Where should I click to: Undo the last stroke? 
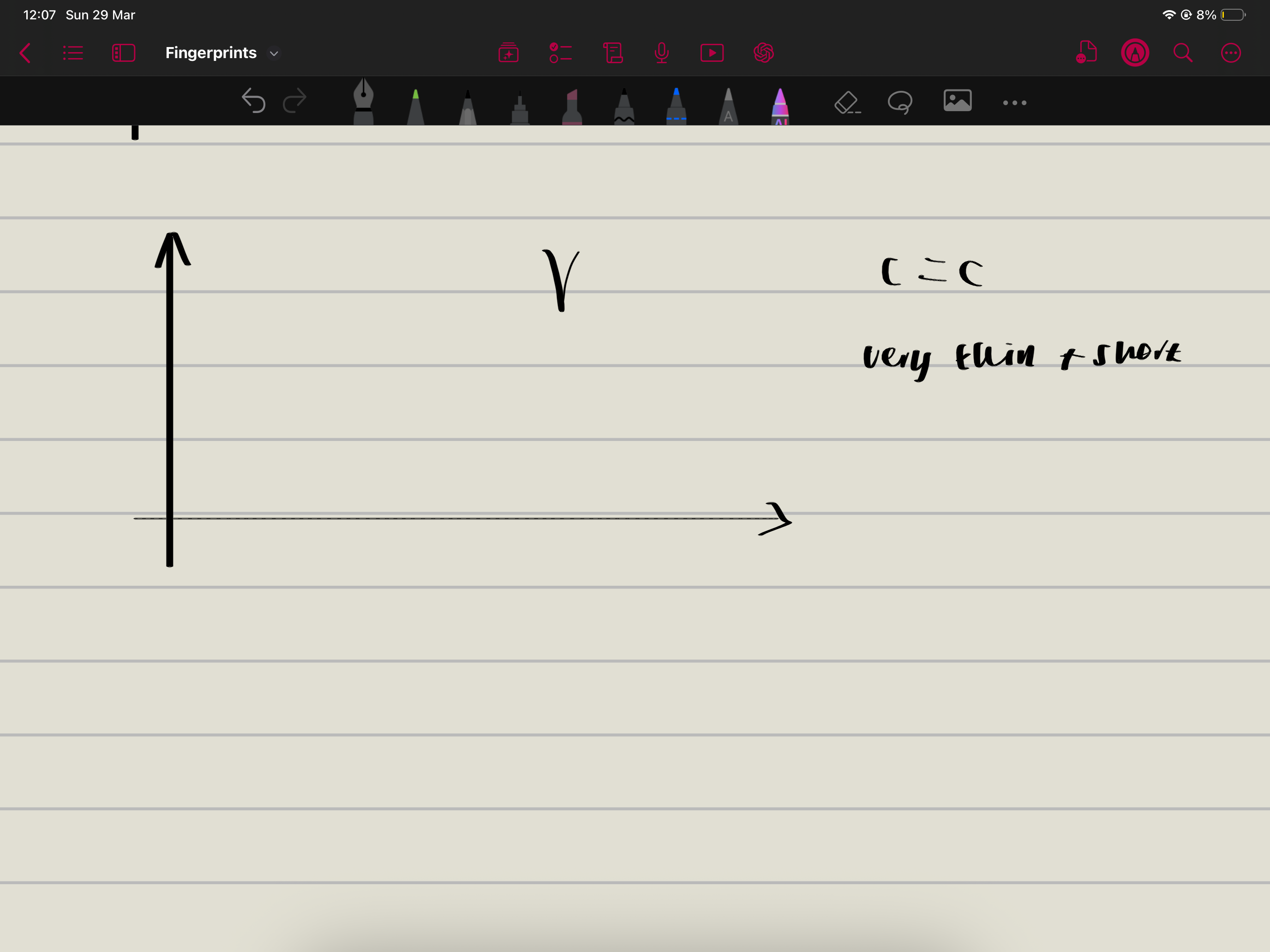point(253,101)
